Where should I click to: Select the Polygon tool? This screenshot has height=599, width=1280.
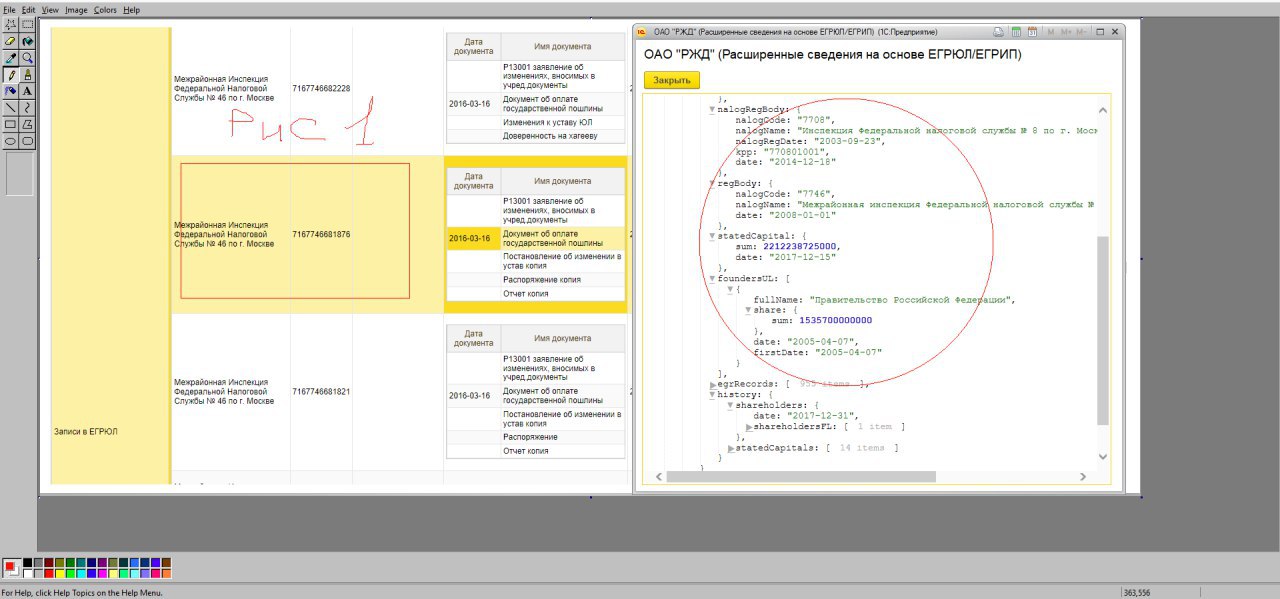pos(27,123)
